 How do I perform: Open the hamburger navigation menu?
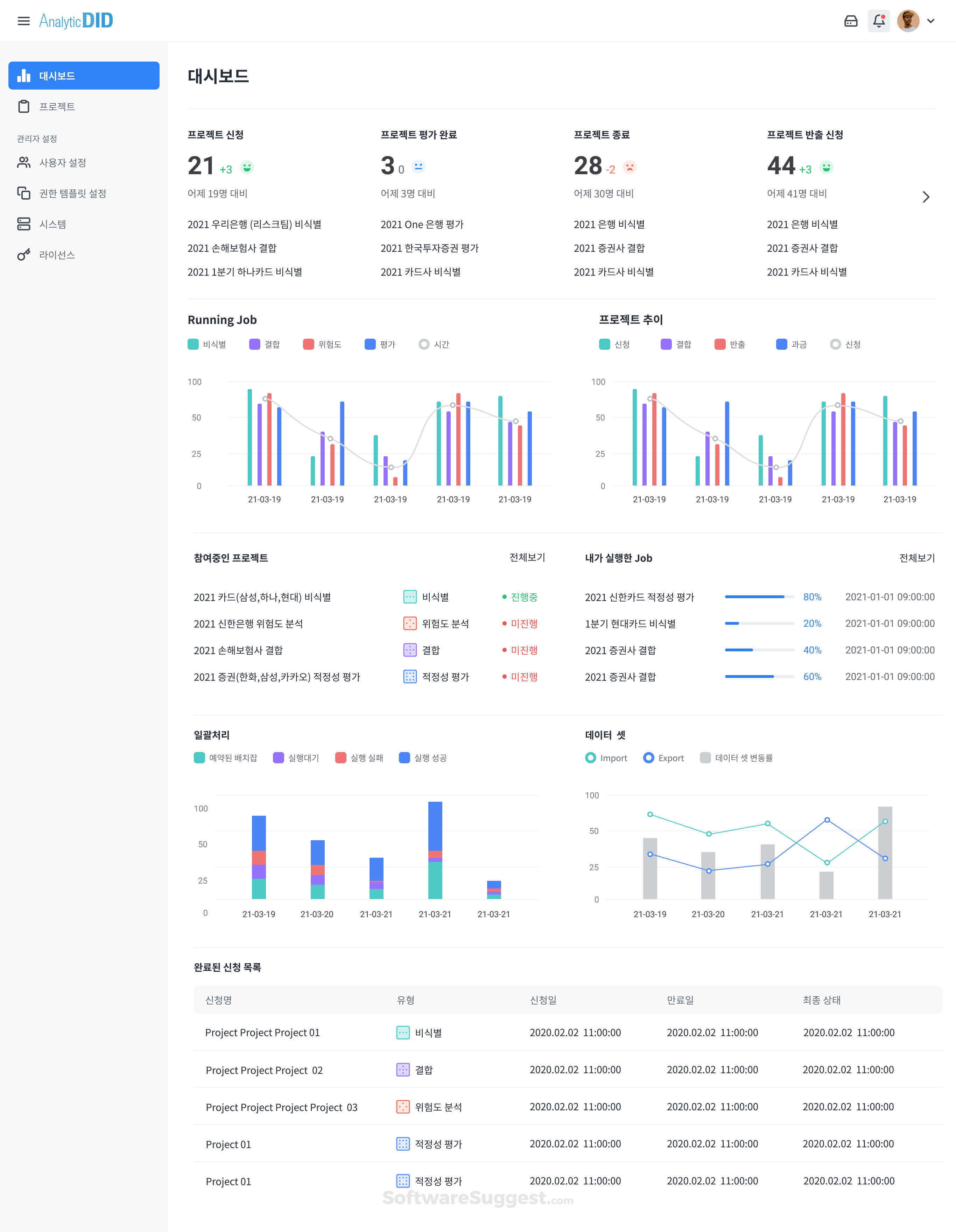[24, 21]
